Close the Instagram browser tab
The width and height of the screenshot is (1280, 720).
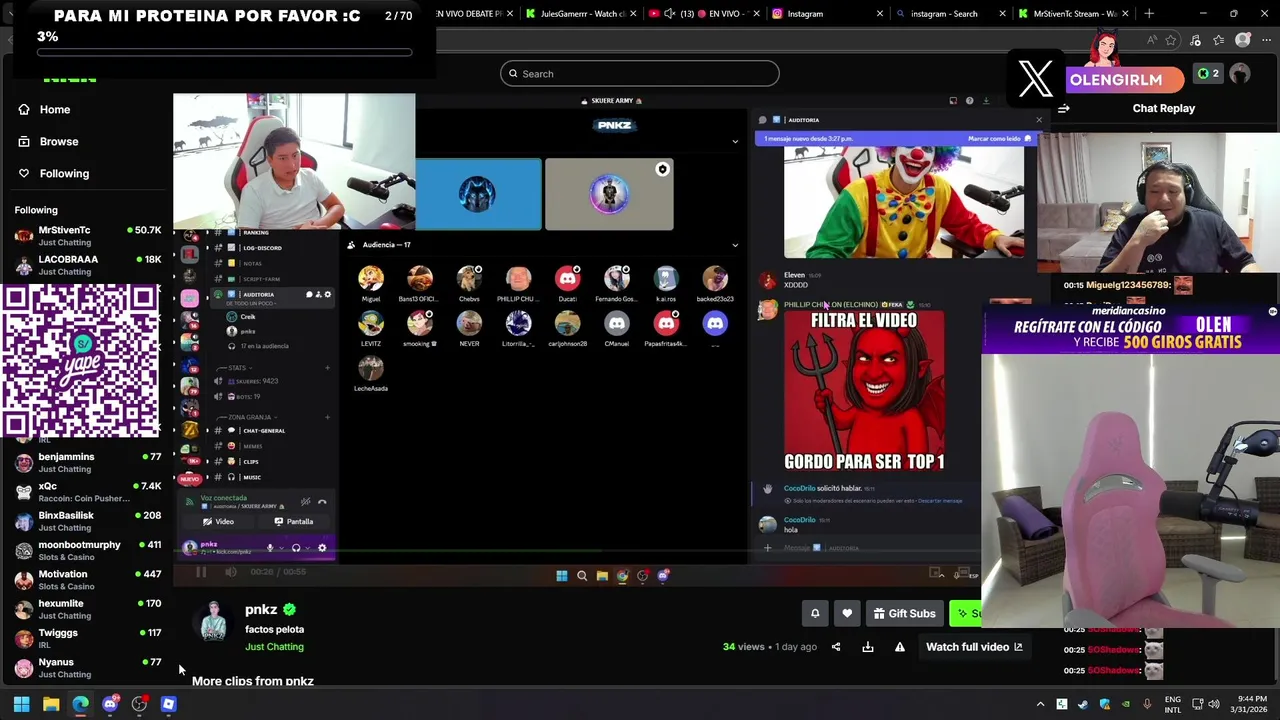pyautogui.click(x=880, y=14)
